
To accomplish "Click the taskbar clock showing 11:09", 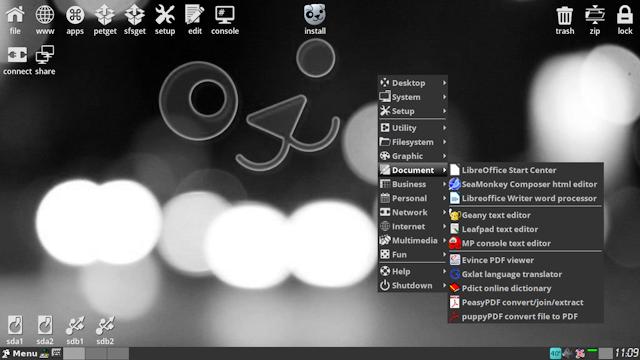I will coord(627,353).
